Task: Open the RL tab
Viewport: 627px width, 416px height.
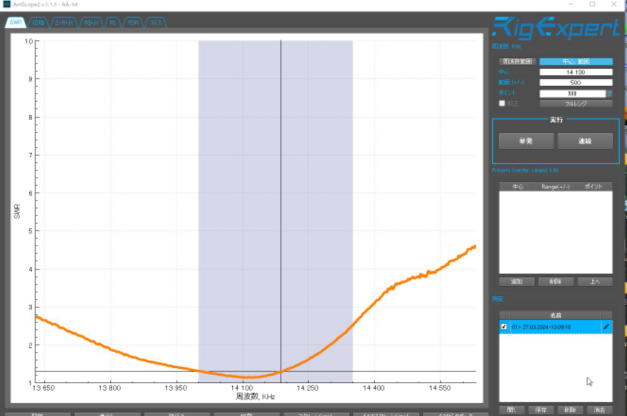Action: [114, 20]
